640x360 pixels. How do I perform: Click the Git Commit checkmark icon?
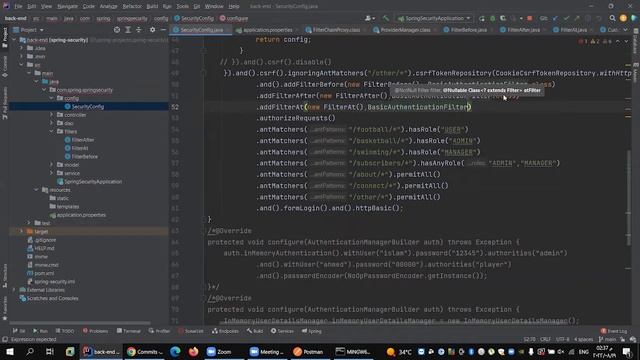tap(566, 18)
